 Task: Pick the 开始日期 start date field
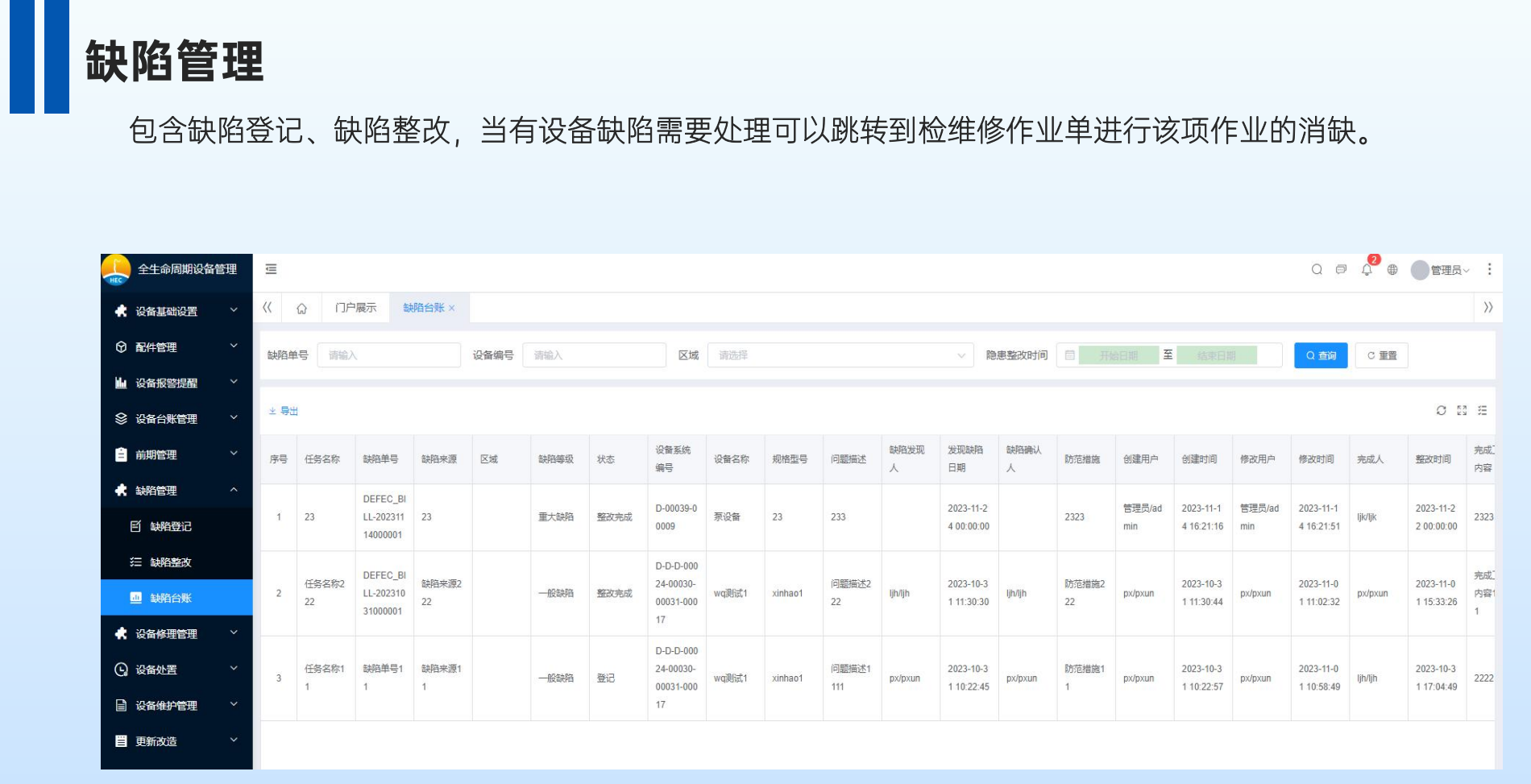pos(1118,355)
